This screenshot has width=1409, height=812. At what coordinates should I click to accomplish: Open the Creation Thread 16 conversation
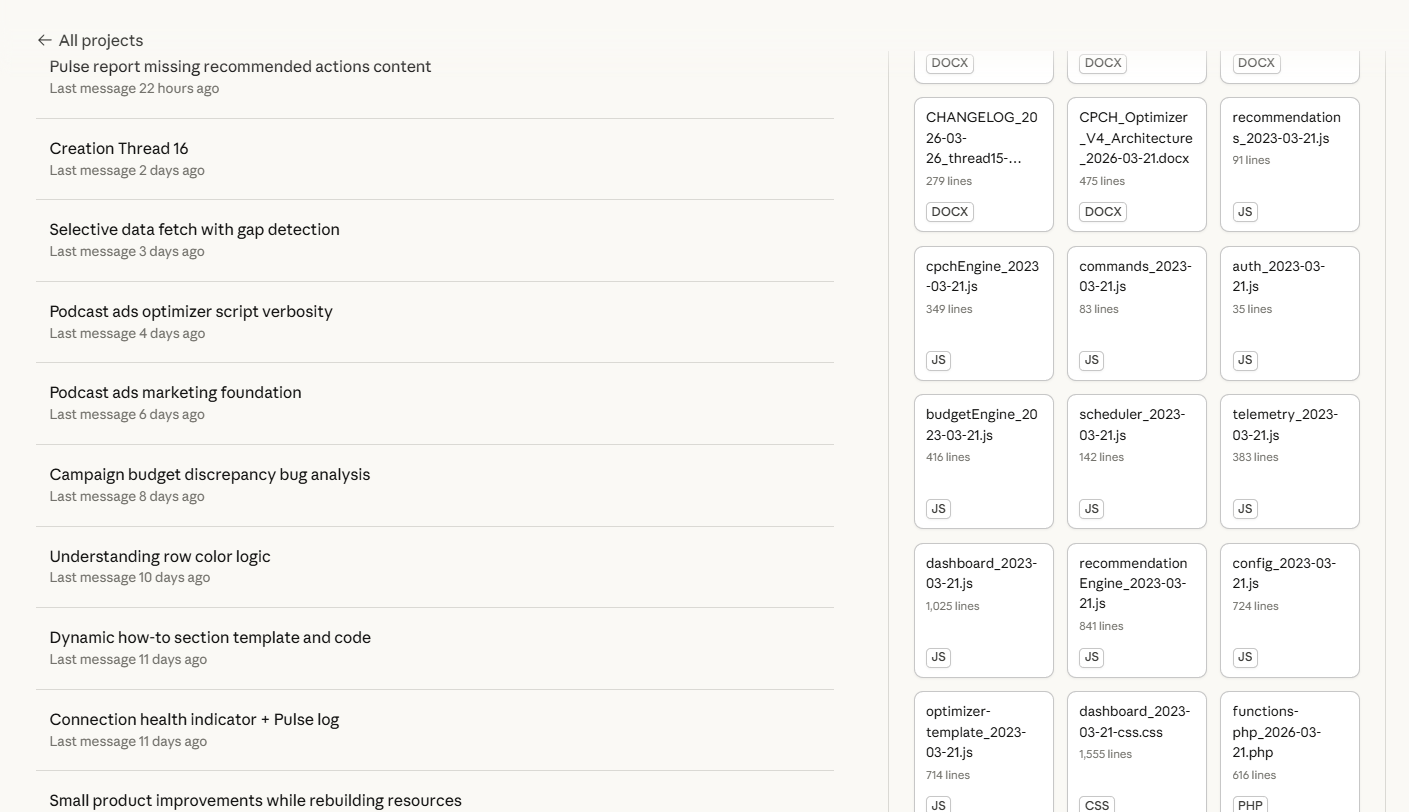coord(119,149)
